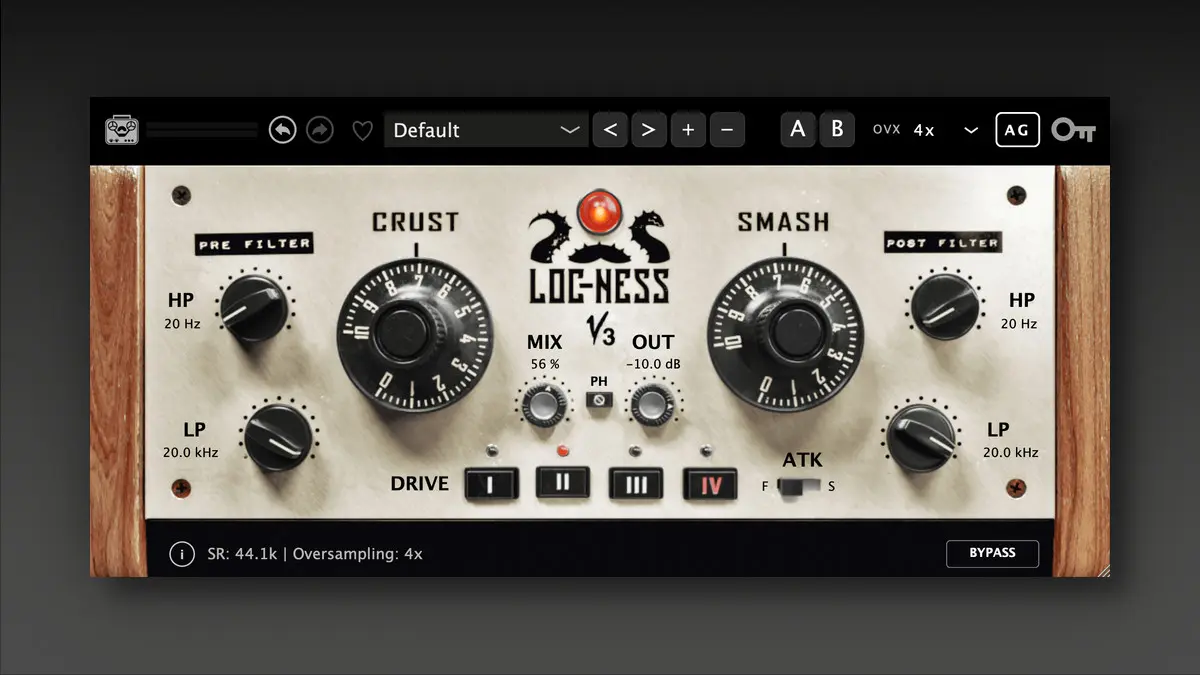This screenshot has width=1200, height=675.
Task: Click the post filter 20.0 kHz value
Action: pyautogui.click(x=1011, y=452)
